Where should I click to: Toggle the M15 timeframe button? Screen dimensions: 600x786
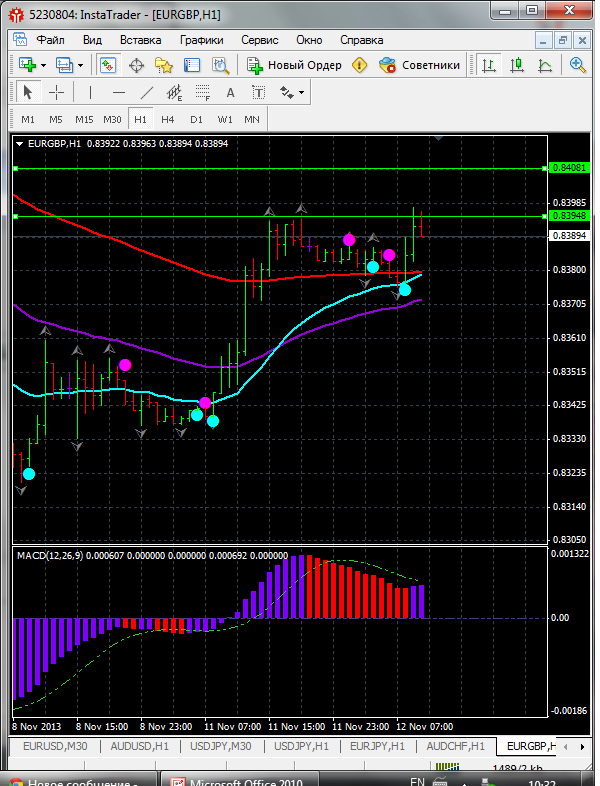tap(84, 119)
